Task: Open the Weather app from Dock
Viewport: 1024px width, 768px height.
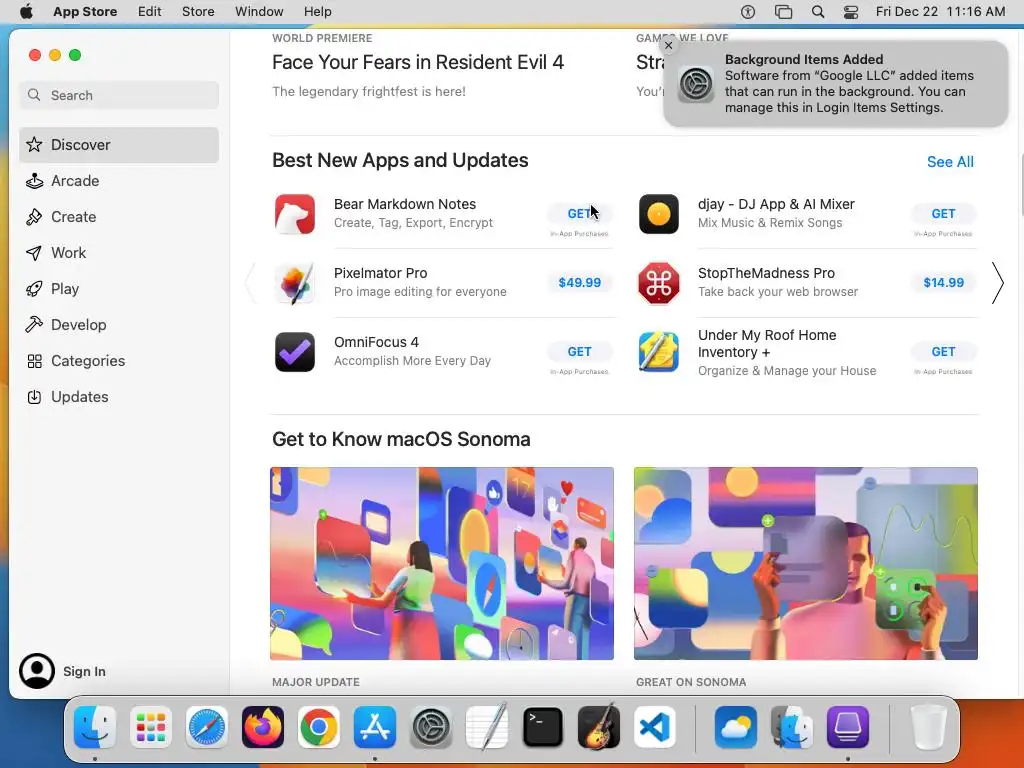Action: coord(736,727)
